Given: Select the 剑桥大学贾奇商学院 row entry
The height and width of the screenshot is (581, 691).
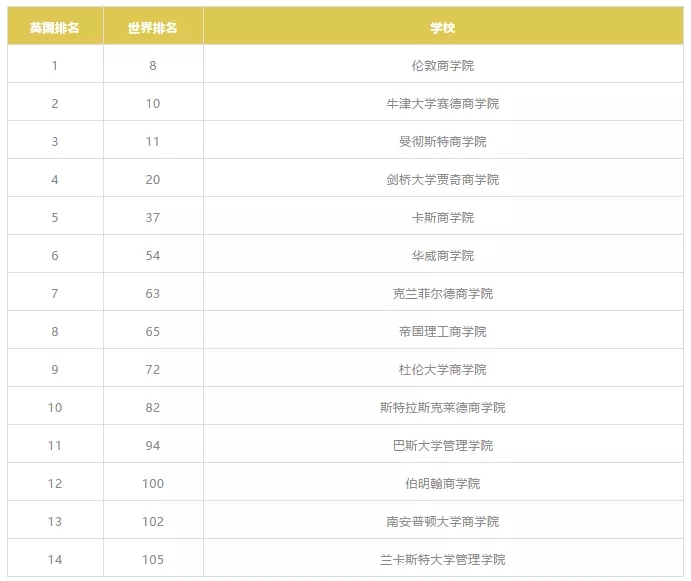Looking at the screenshot, I should click(443, 180).
